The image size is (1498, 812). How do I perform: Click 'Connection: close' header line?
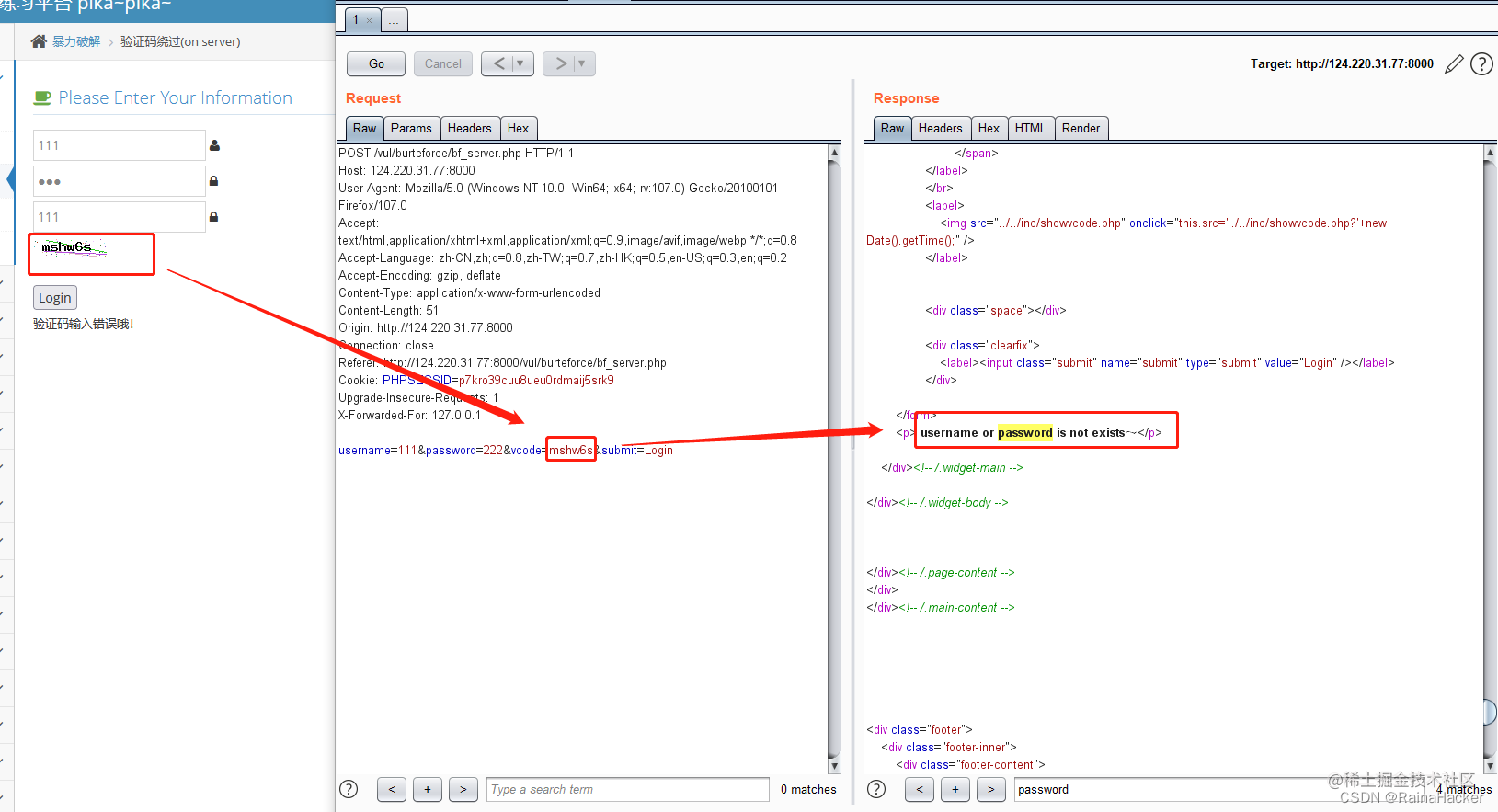[386, 345]
